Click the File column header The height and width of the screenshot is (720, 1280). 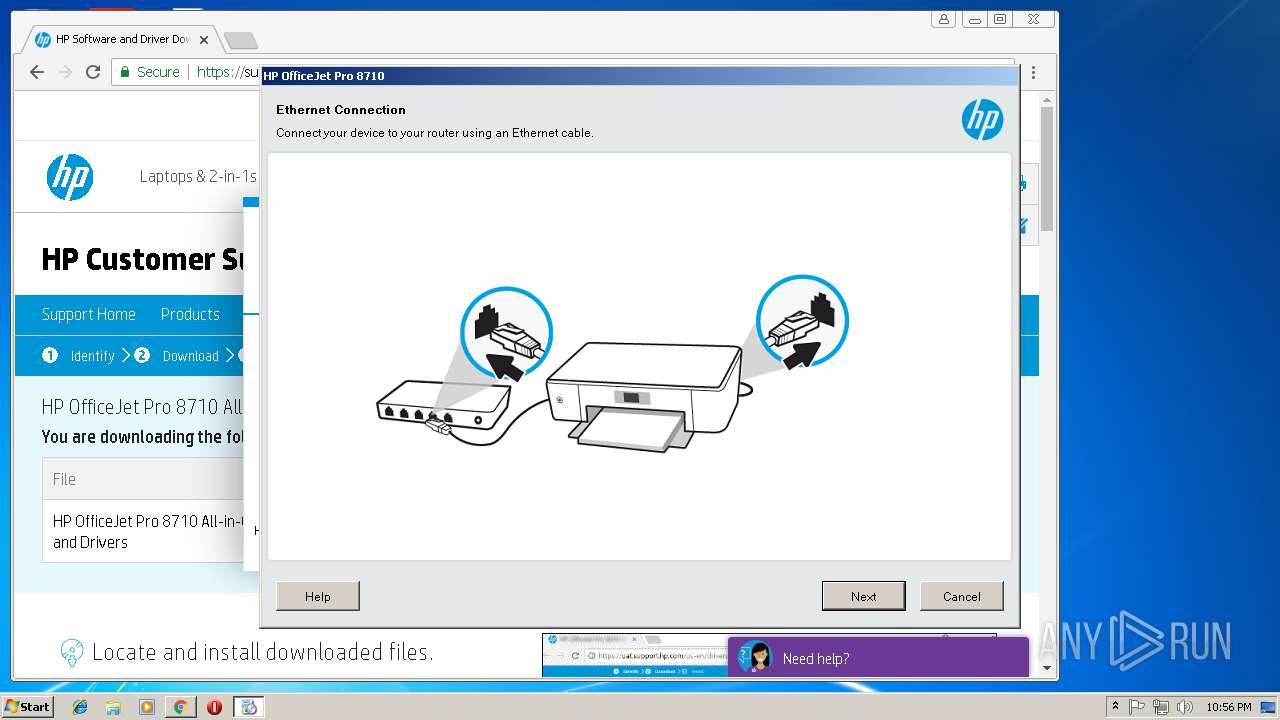click(64, 479)
